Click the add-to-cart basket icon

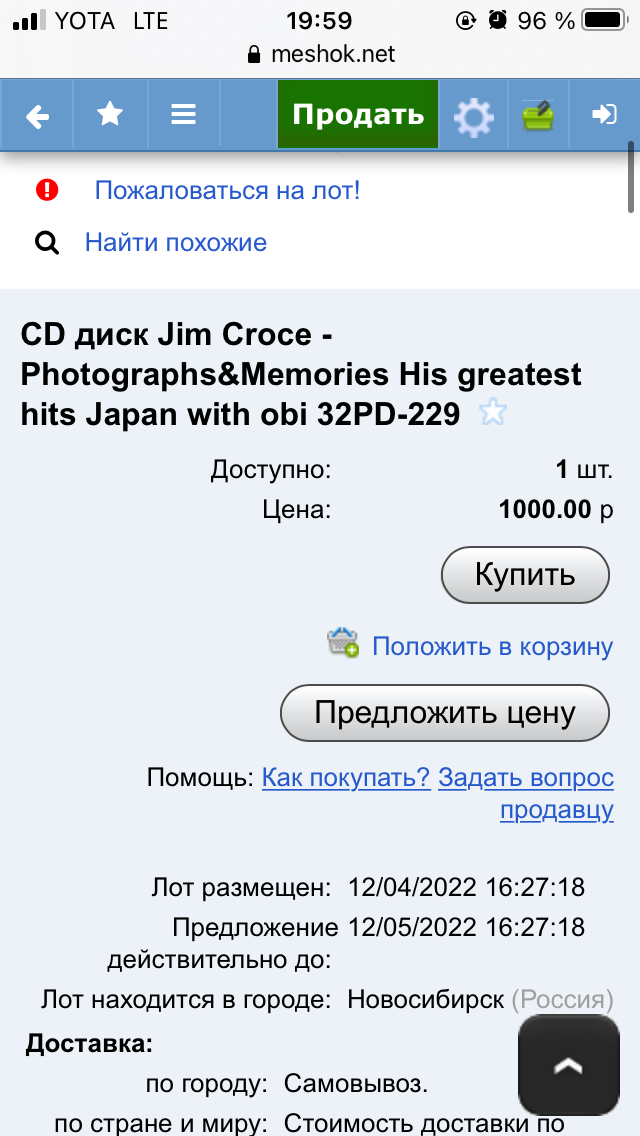pos(343,643)
